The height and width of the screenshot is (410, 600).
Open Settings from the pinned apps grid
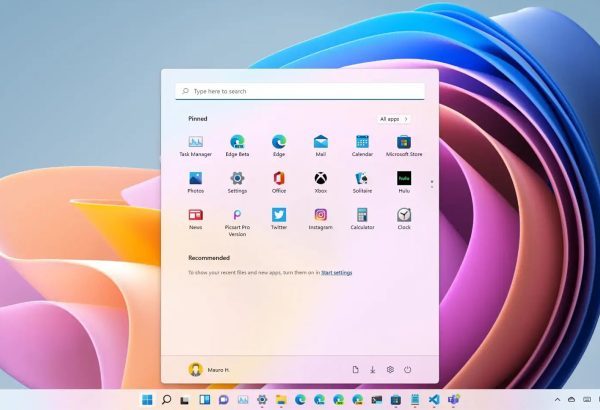point(237,183)
